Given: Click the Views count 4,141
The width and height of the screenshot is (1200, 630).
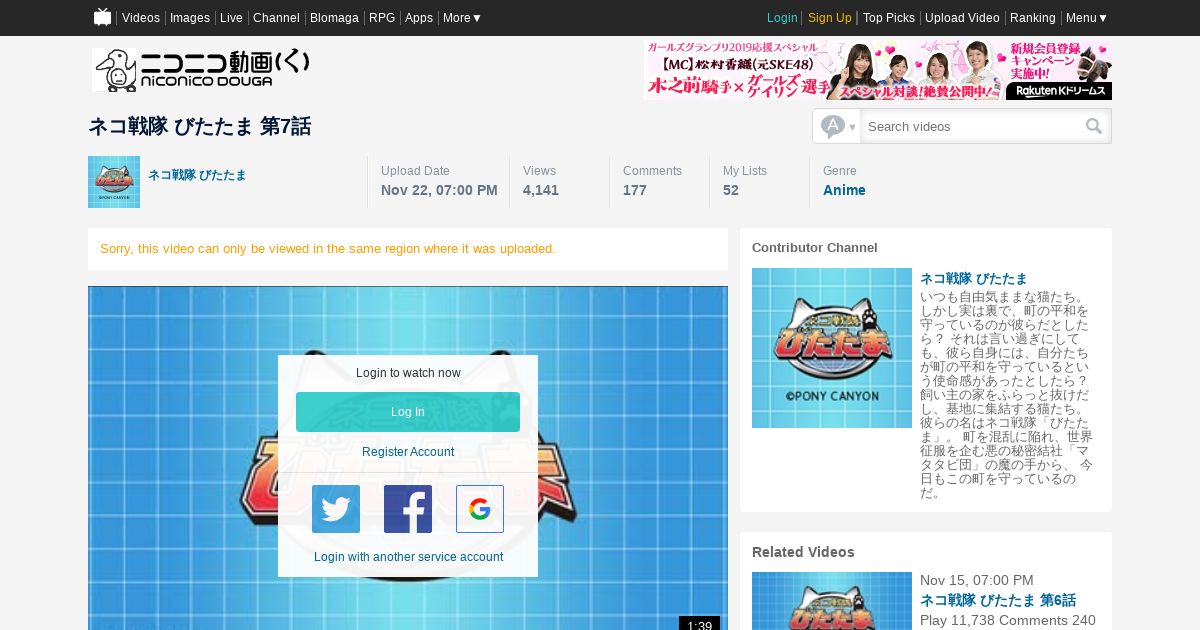Looking at the screenshot, I should point(541,190).
